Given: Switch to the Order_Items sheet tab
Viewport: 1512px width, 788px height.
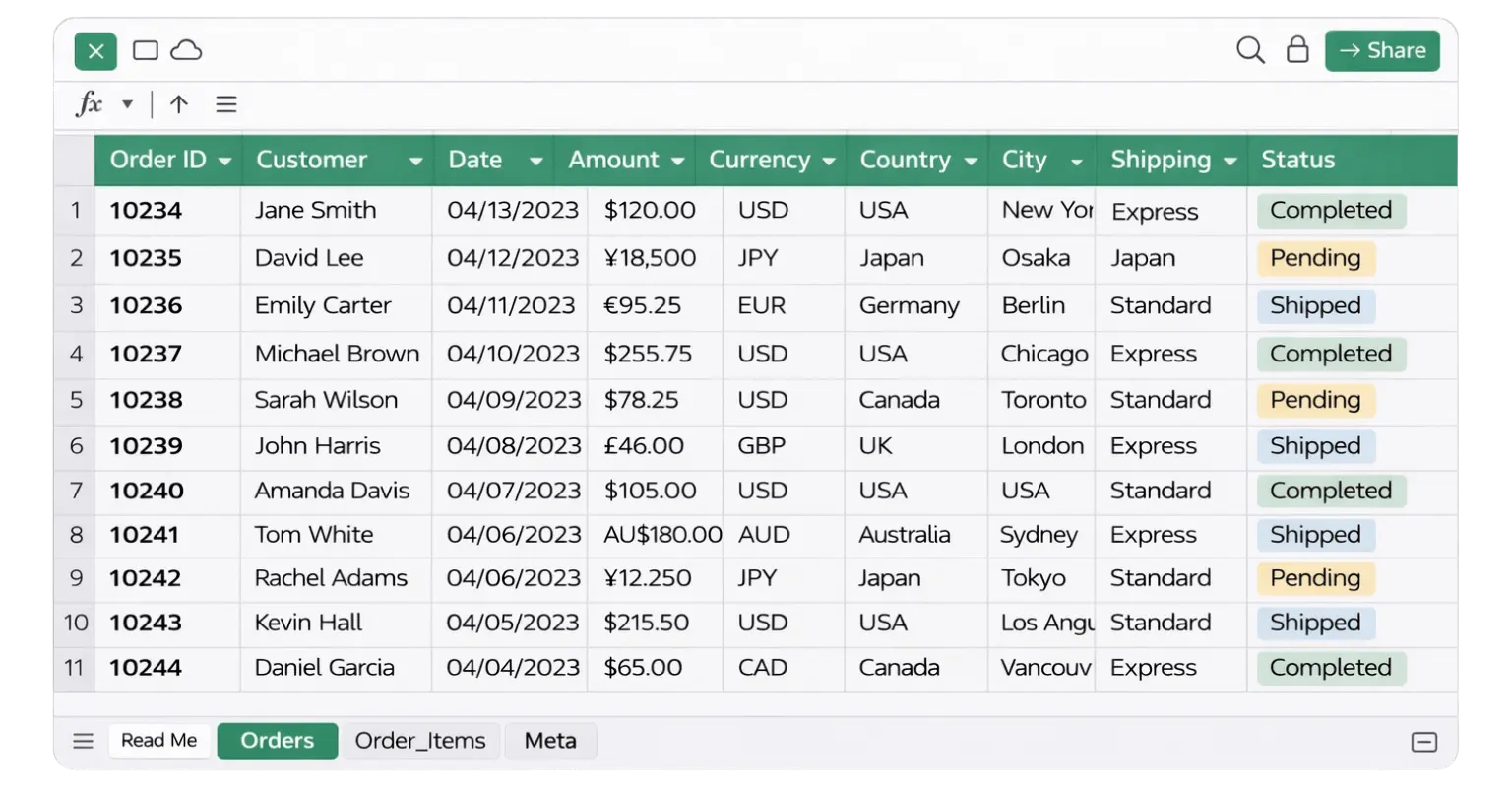Looking at the screenshot, I should (421, 740).
